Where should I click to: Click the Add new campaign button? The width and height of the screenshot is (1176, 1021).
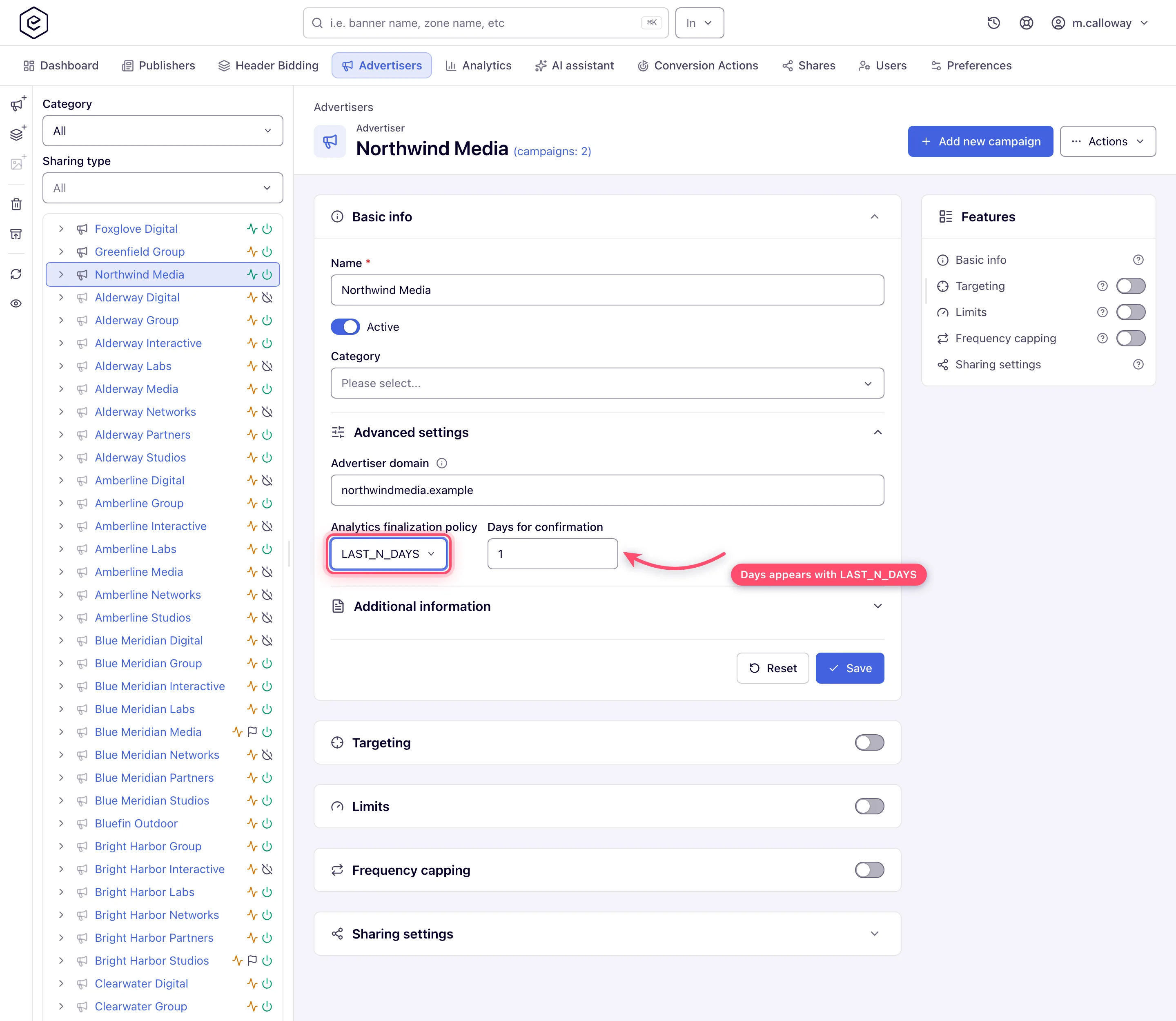point(980,141)
